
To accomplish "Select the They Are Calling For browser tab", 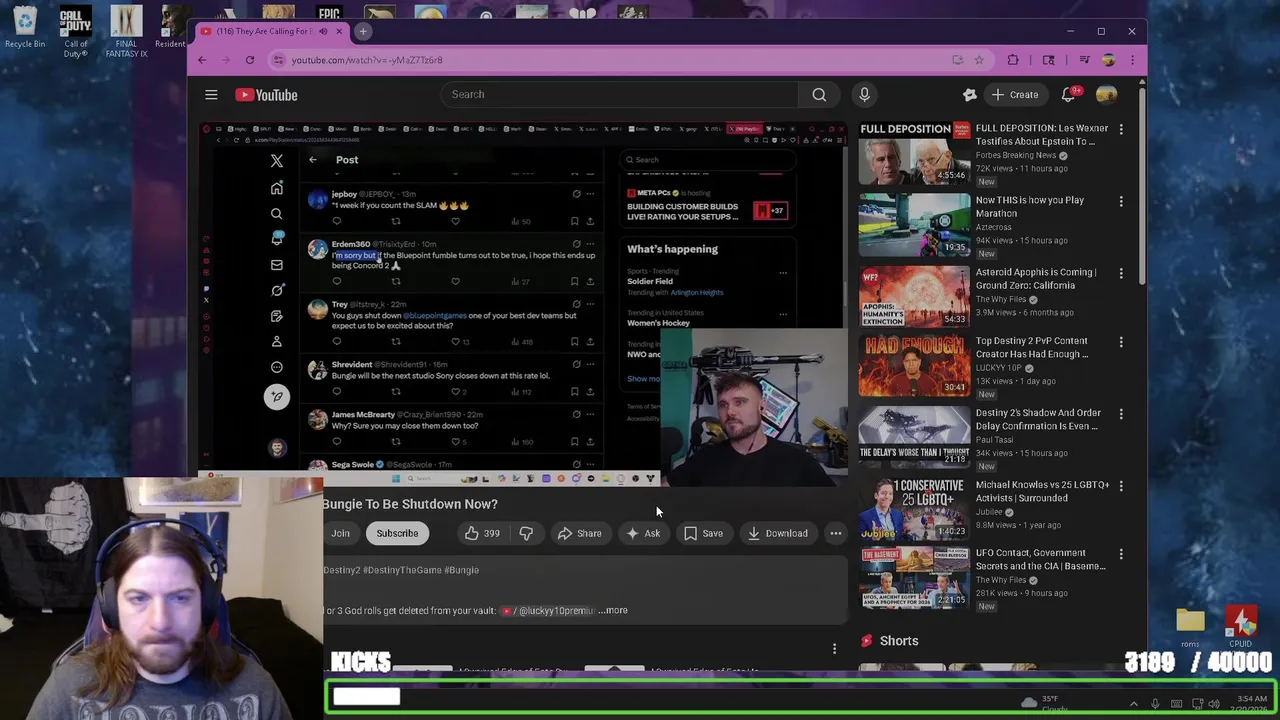I will (x=262, y=31).
